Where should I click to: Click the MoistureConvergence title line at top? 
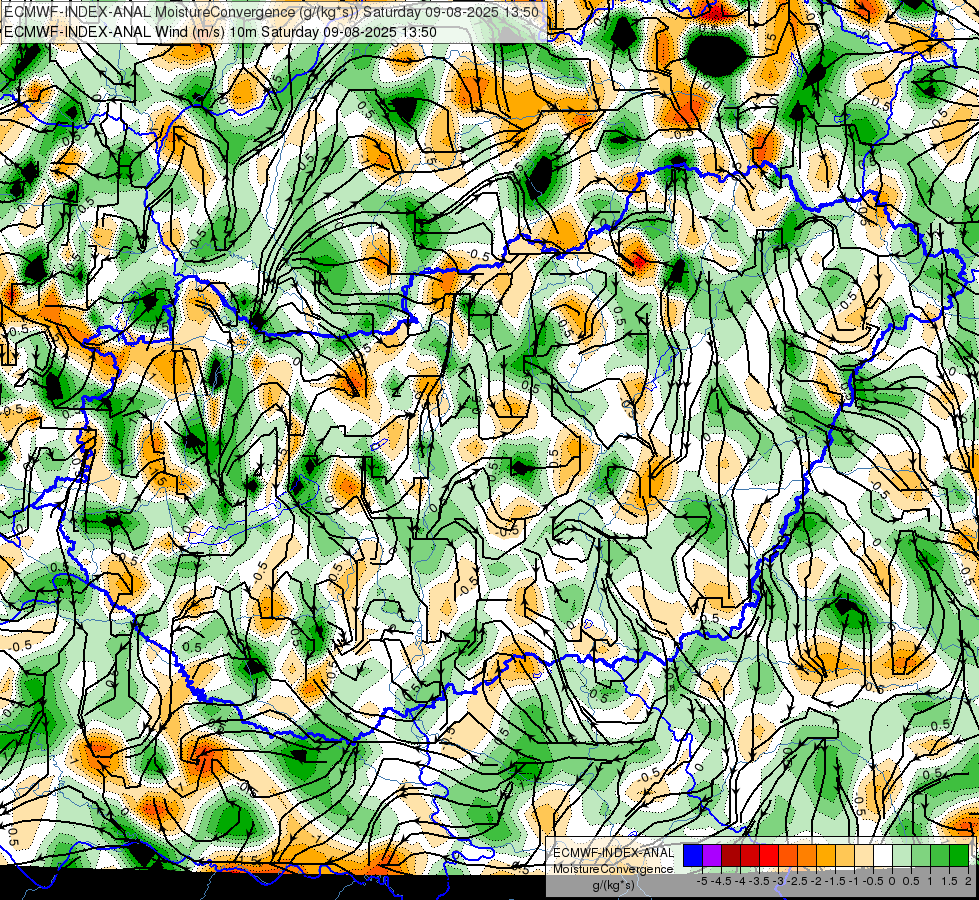point(272,12)
